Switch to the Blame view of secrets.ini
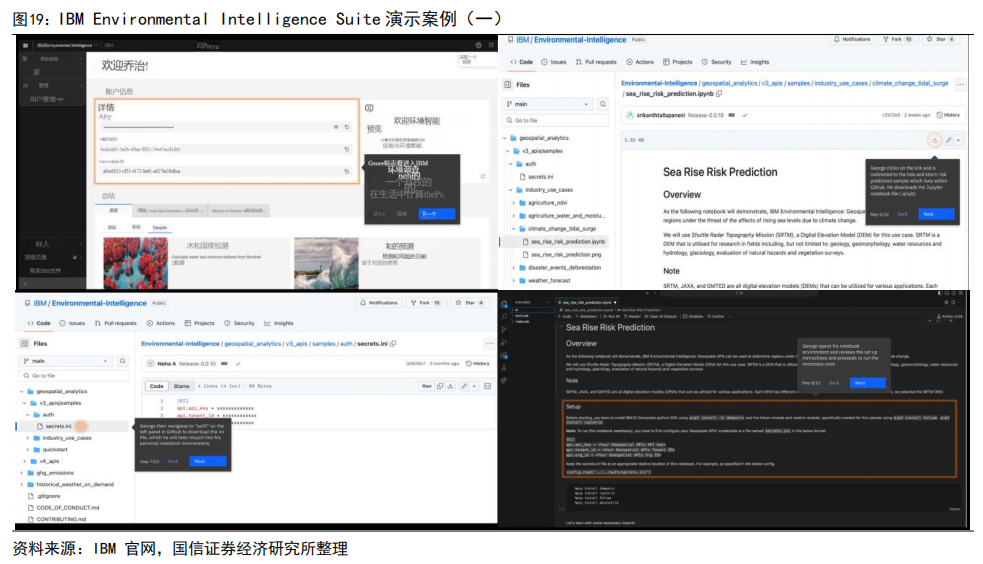 coord(182,386)
